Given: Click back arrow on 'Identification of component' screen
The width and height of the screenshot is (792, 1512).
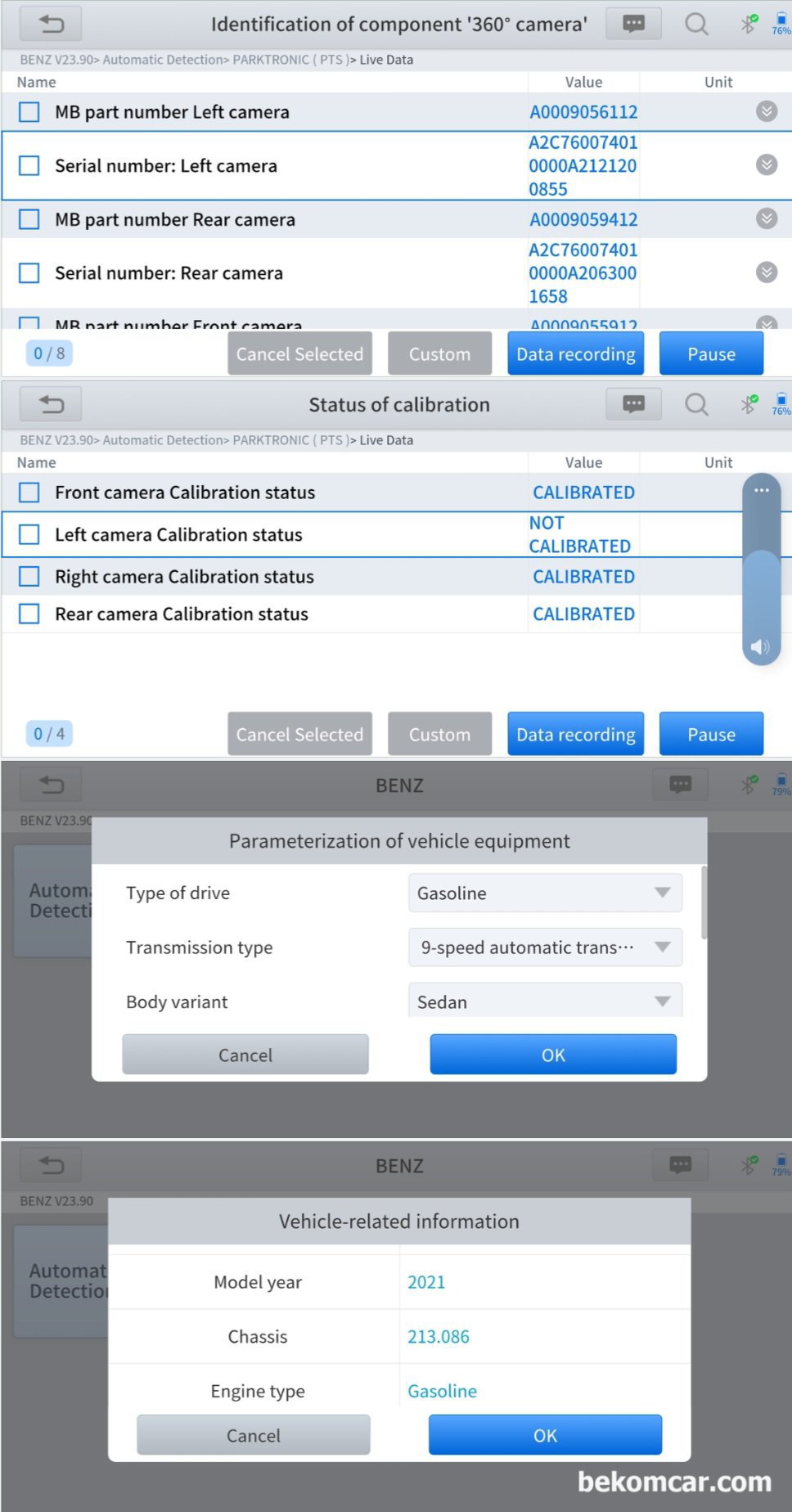Looking at the screenshot, I should [x=51, y=25].
